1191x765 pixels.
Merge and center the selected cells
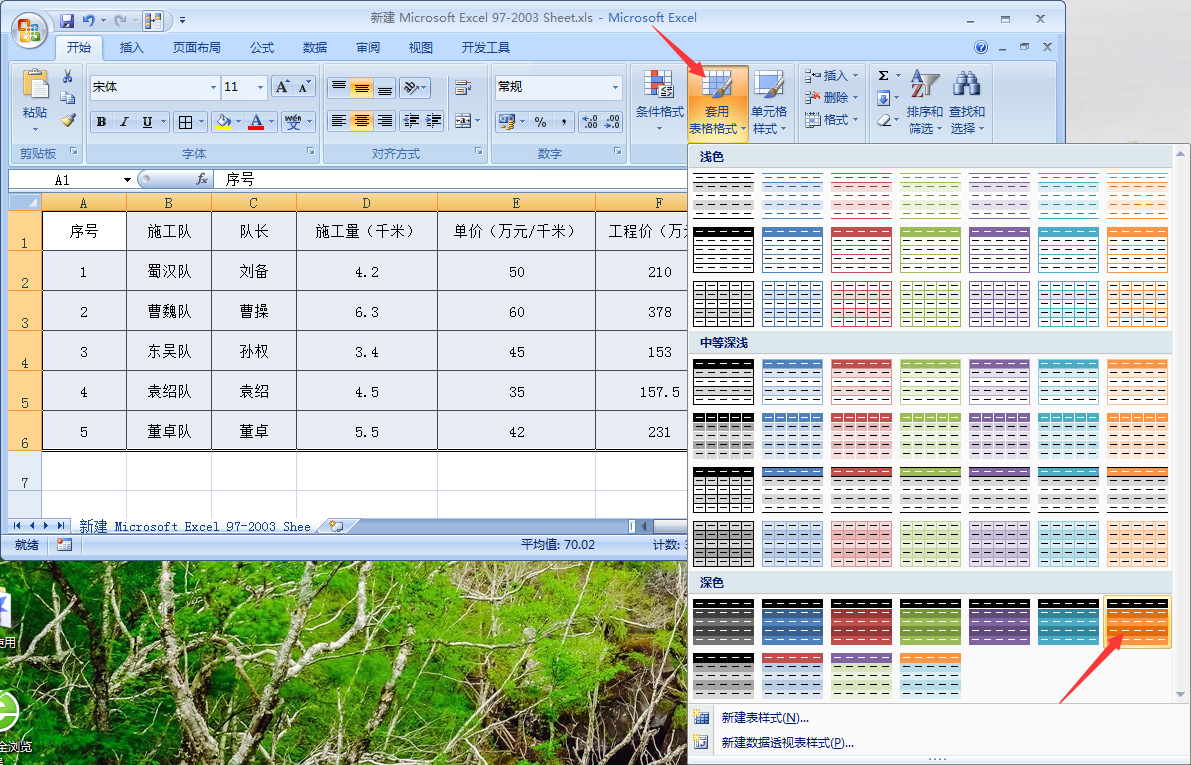coord(462,121)
